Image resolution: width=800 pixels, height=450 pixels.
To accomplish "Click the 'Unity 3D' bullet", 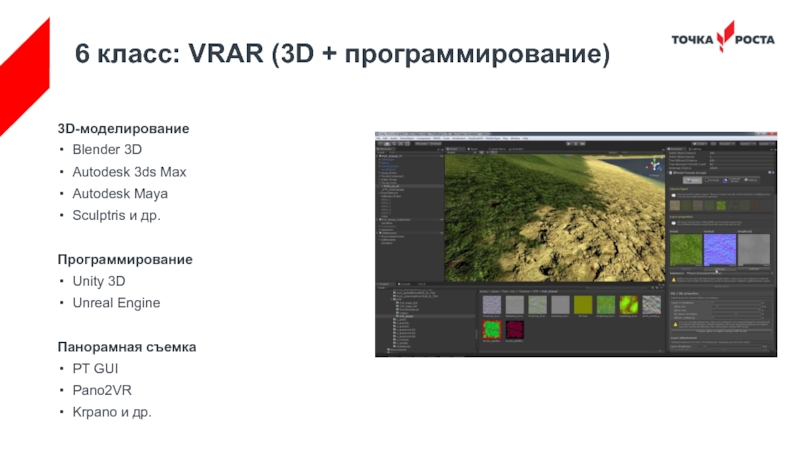I will (x=99, y=281).
